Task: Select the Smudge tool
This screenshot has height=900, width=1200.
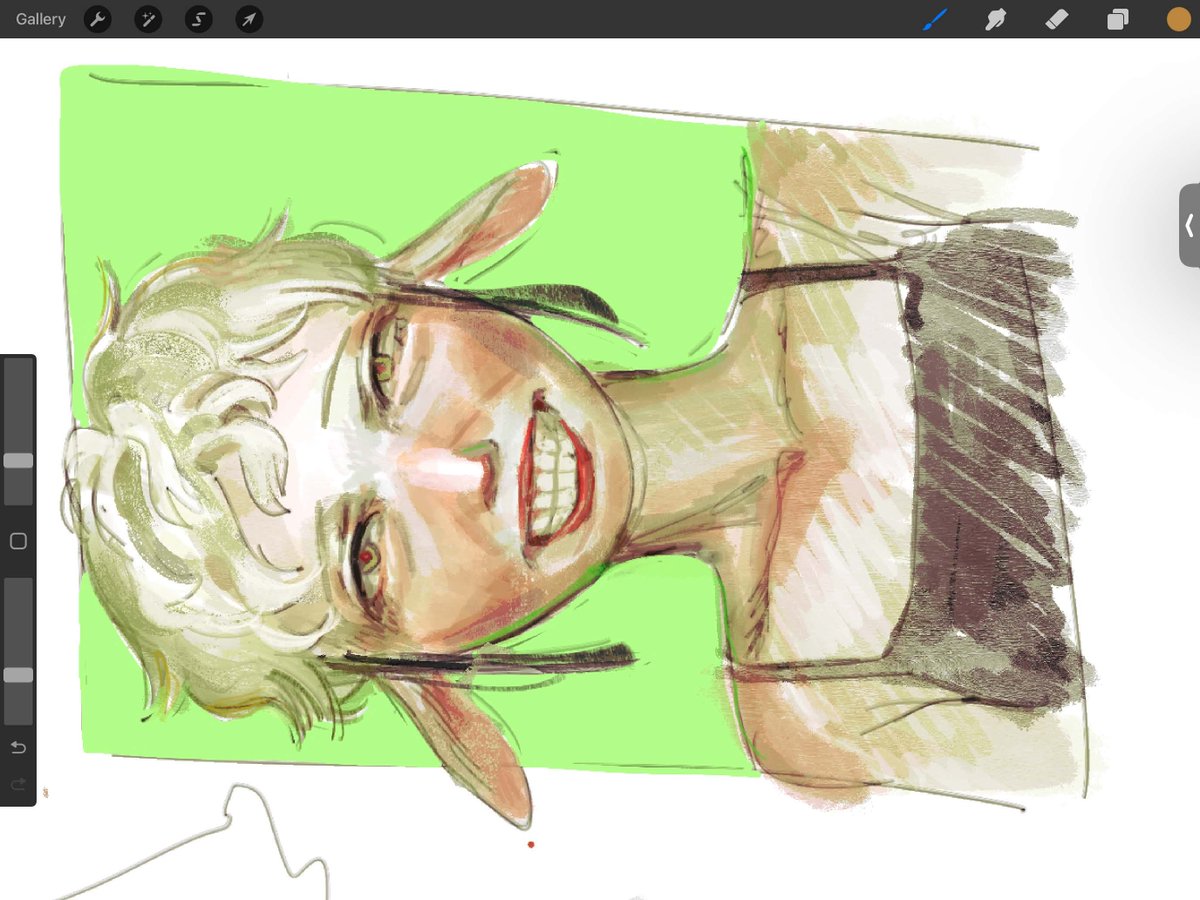Action: [x=995, y=19]
